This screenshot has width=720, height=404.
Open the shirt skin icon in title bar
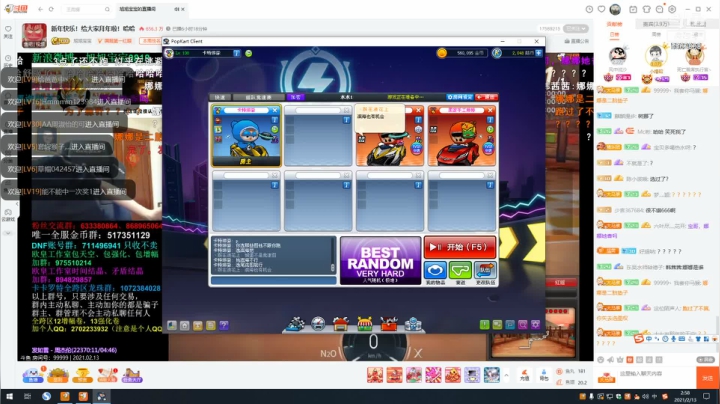(647, 9)
